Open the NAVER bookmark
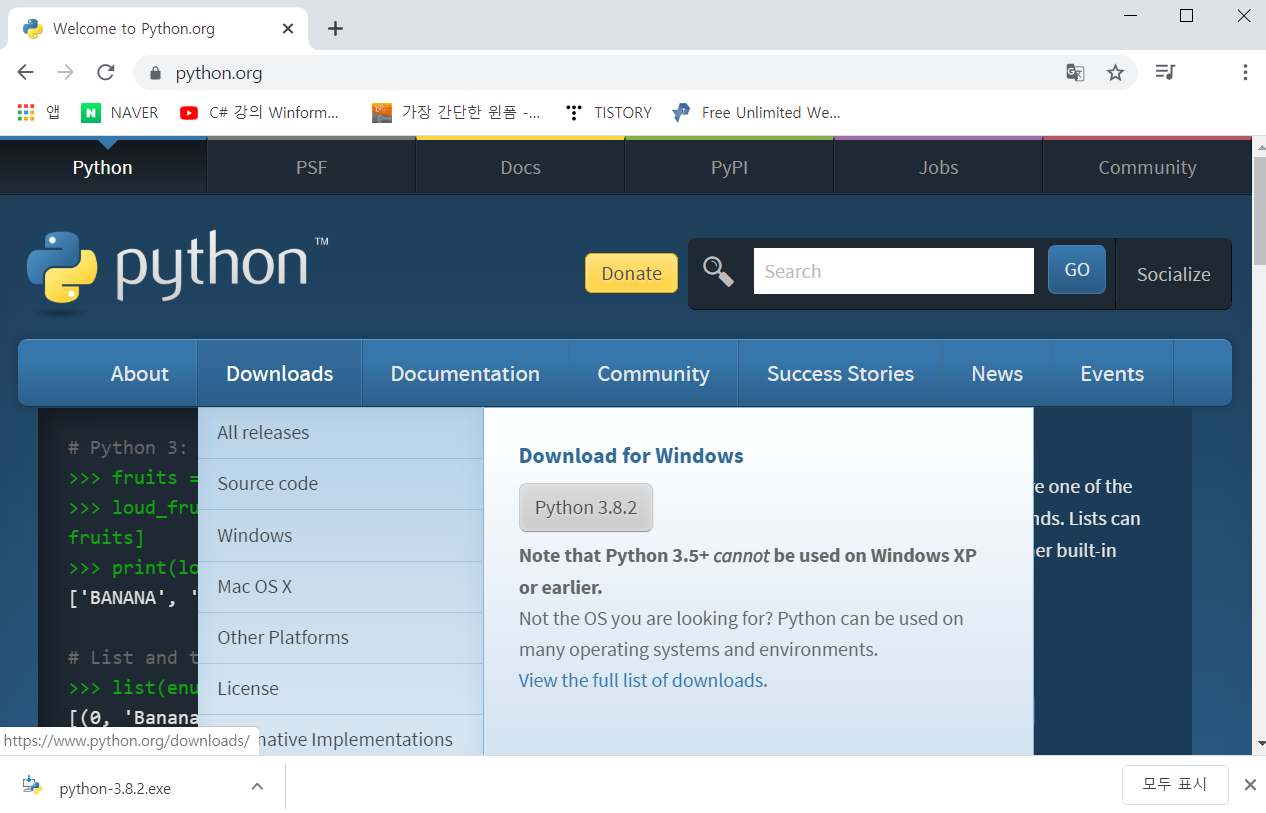 pos(120,112)
